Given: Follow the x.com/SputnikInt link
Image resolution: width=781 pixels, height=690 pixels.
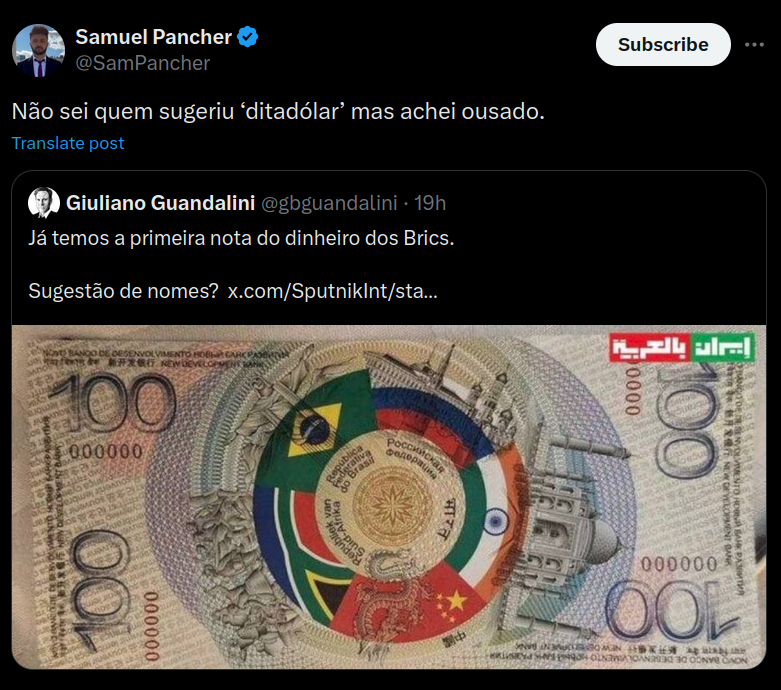Looking at the screenshot, I should [x=332, y=291].
